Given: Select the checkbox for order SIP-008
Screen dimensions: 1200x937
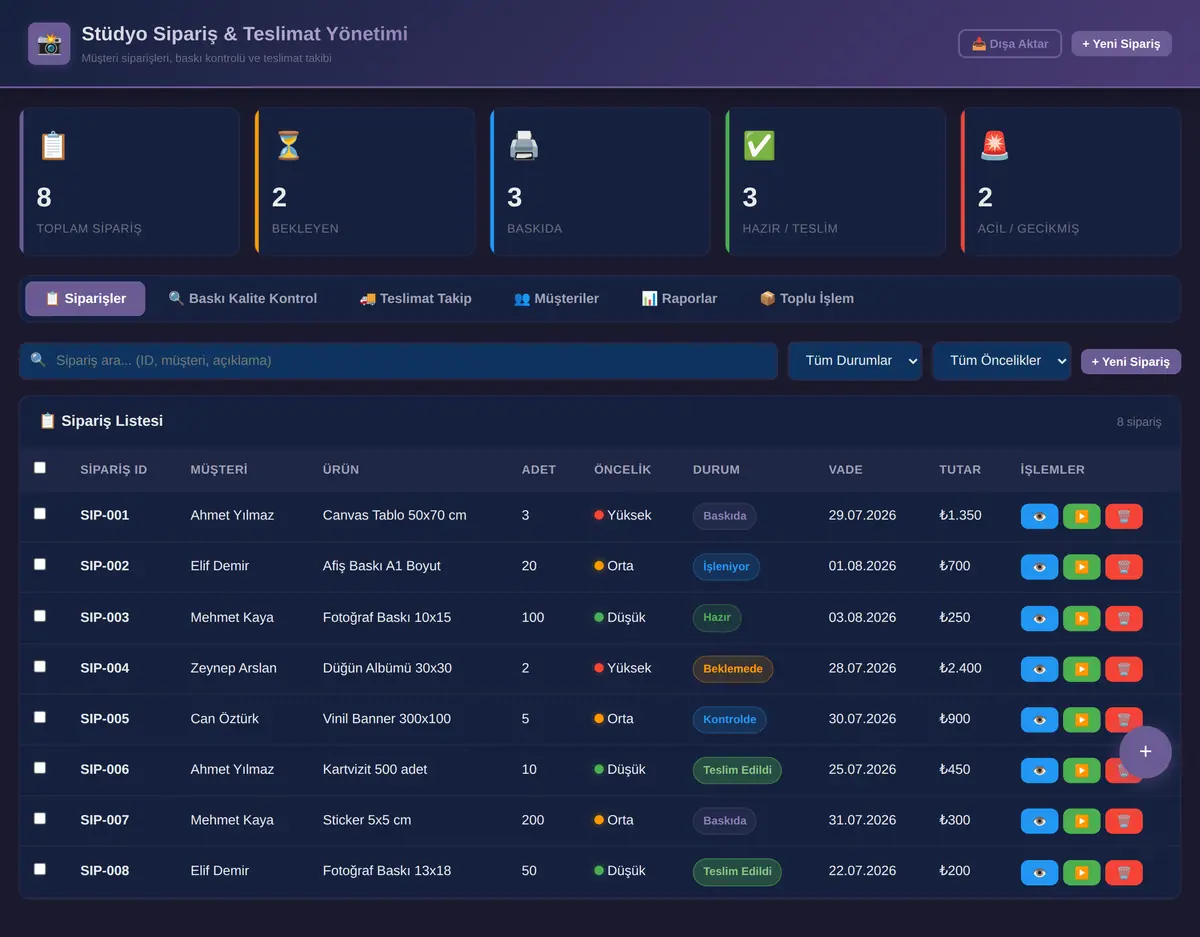Looking at the screenshot, I should click(40, 869).
